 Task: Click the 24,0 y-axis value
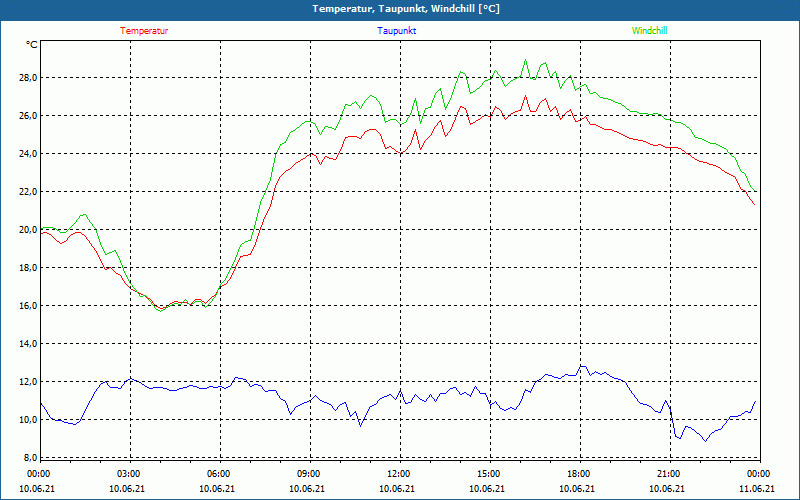pyautogui.click(x=29, y=154)
